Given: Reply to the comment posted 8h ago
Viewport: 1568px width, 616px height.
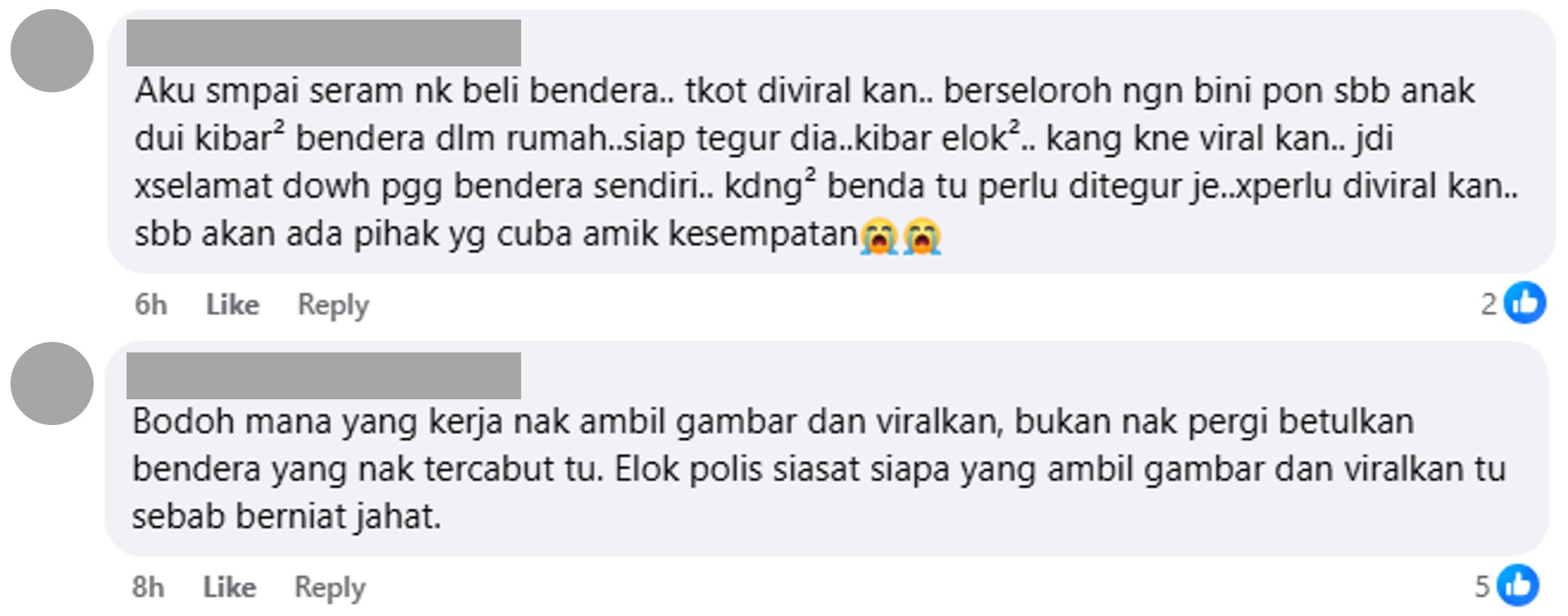Looking at the screenshot, I should pos(330,588).
